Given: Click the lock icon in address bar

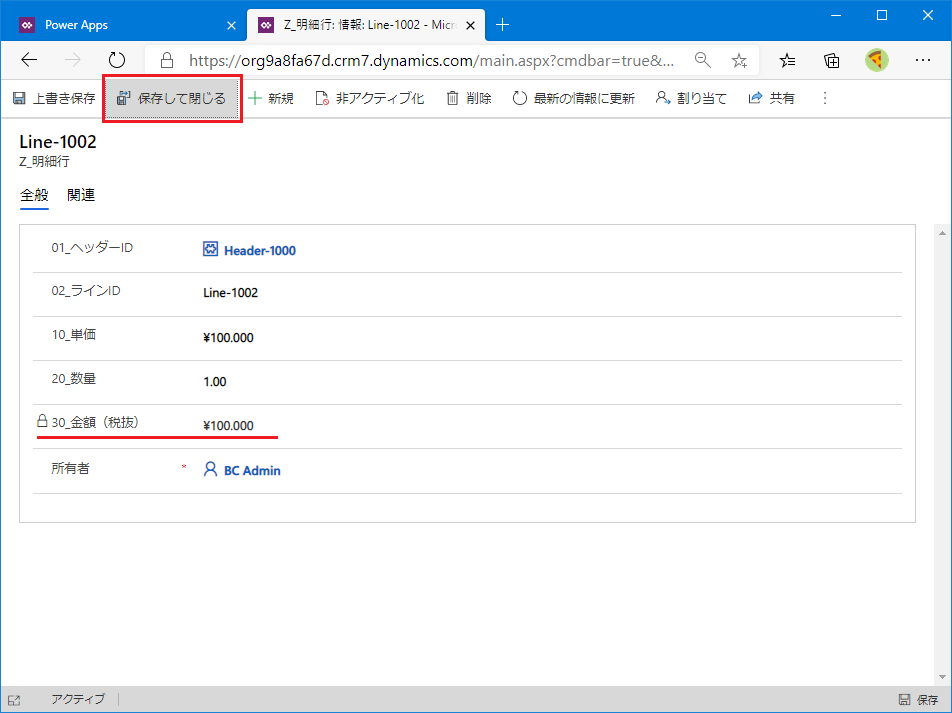Looking at the screenshot, I should click(x=167, y=60).
